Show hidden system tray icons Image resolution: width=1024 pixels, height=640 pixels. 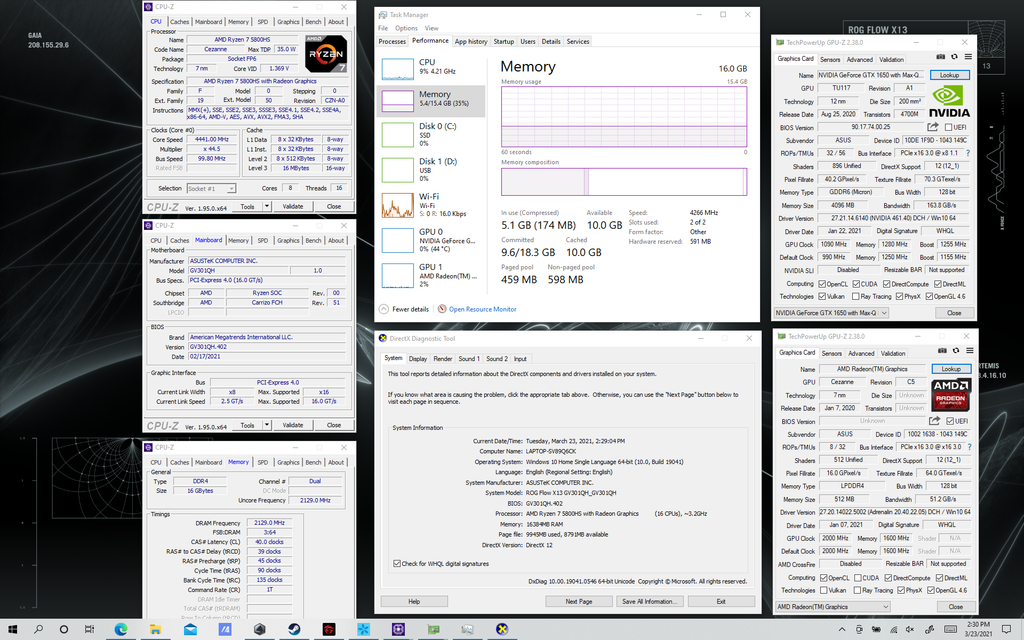coord(842,630)
